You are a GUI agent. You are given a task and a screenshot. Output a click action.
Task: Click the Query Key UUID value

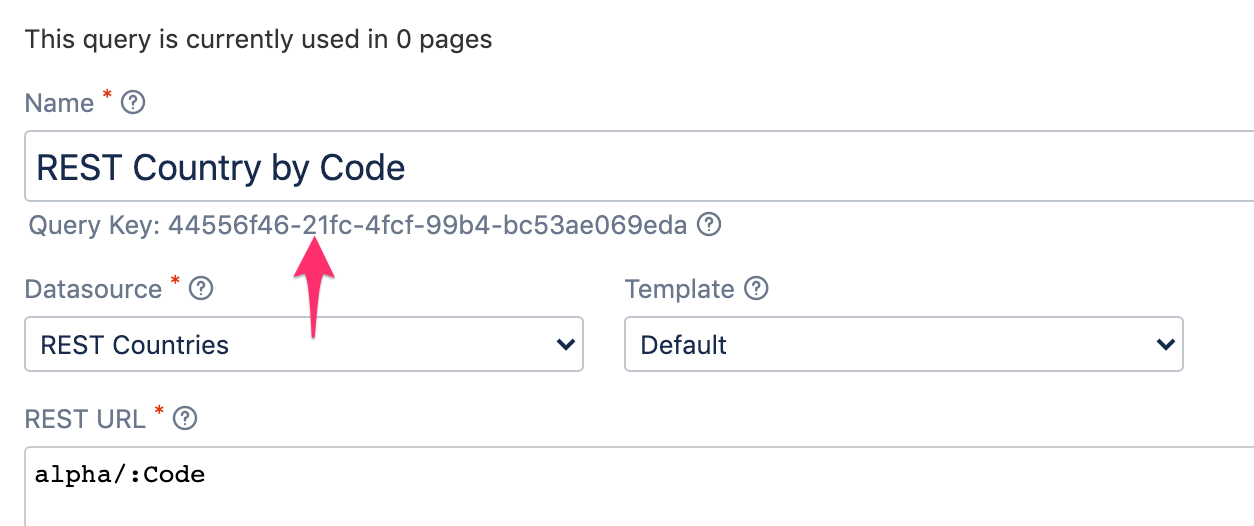pos(427,225)
